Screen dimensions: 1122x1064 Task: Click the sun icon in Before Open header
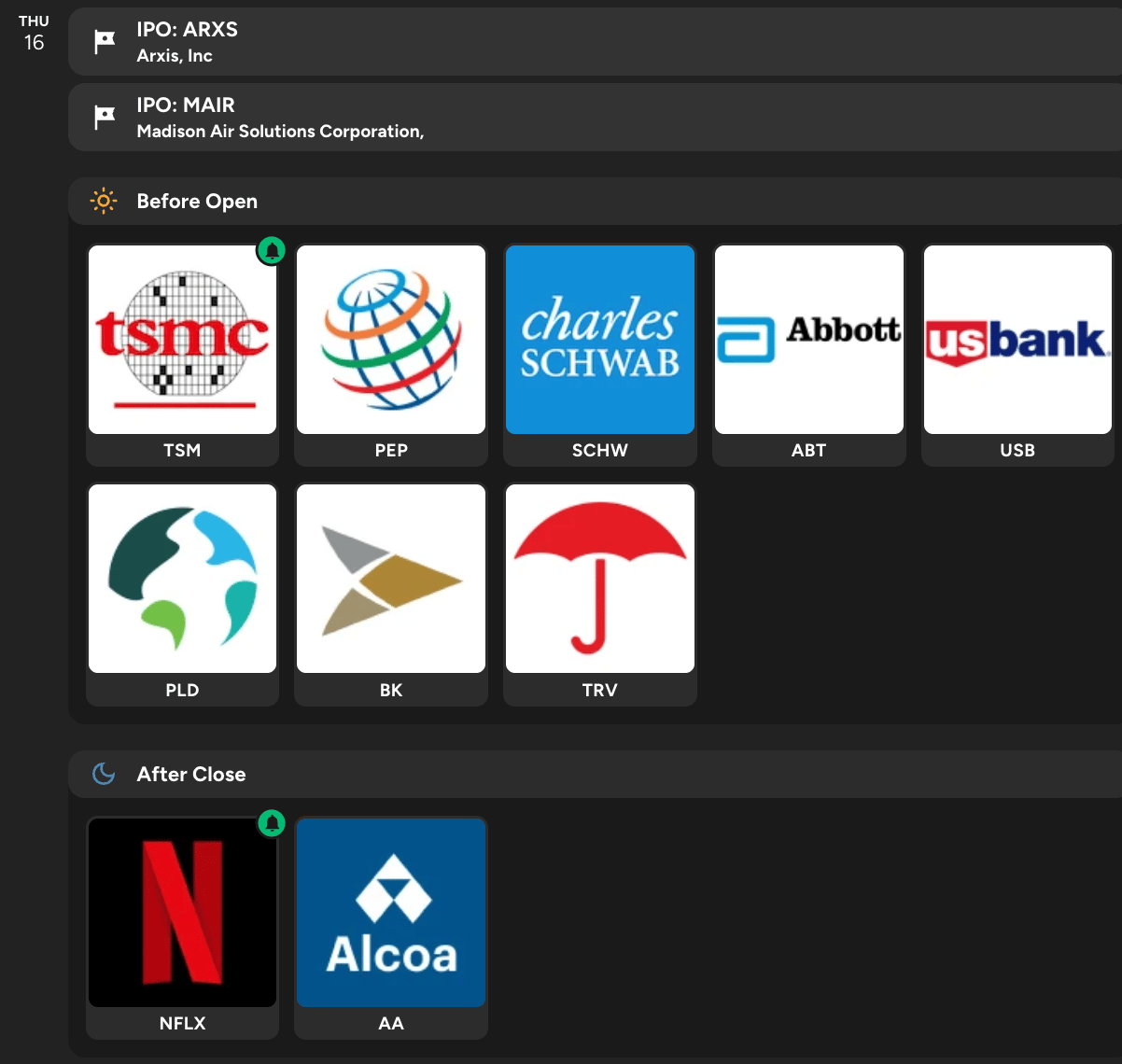pyautogui.click(x=104, y=202)
